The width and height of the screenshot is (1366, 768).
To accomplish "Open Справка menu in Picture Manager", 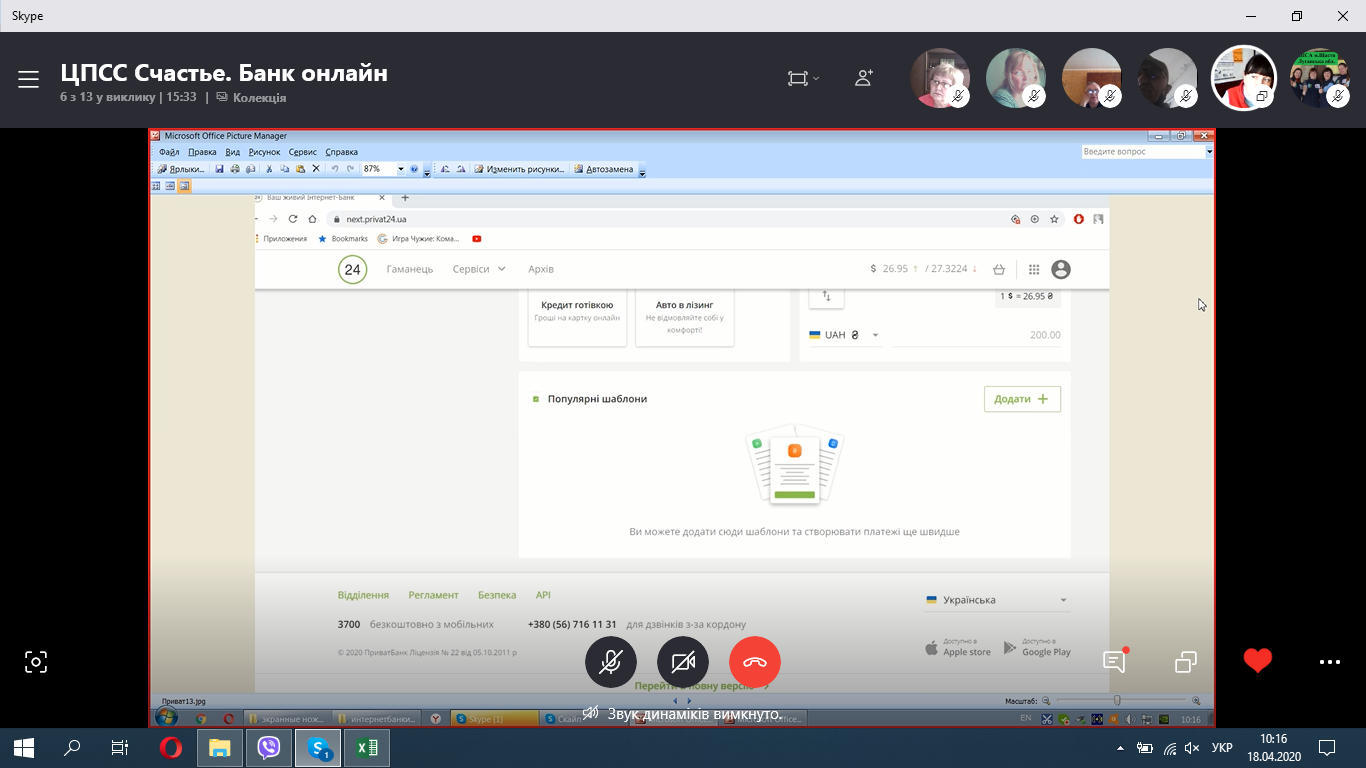I will click(x=342, y=152).
